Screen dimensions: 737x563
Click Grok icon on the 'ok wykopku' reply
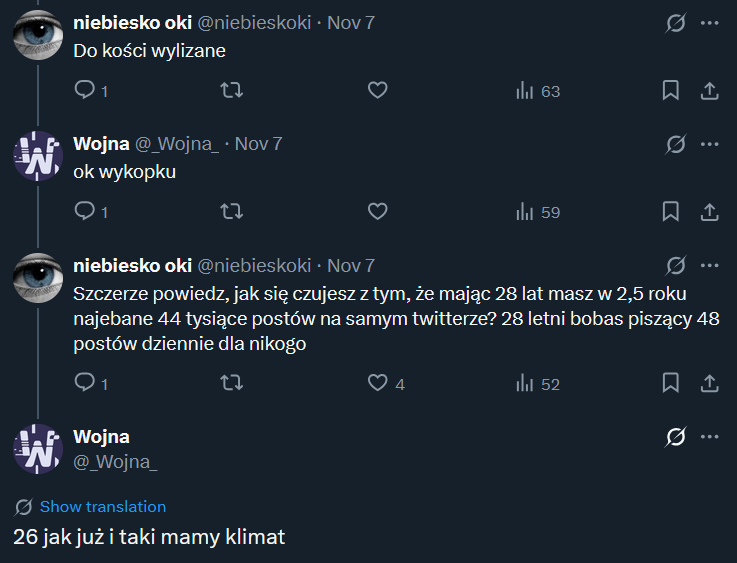coord(676,144)
